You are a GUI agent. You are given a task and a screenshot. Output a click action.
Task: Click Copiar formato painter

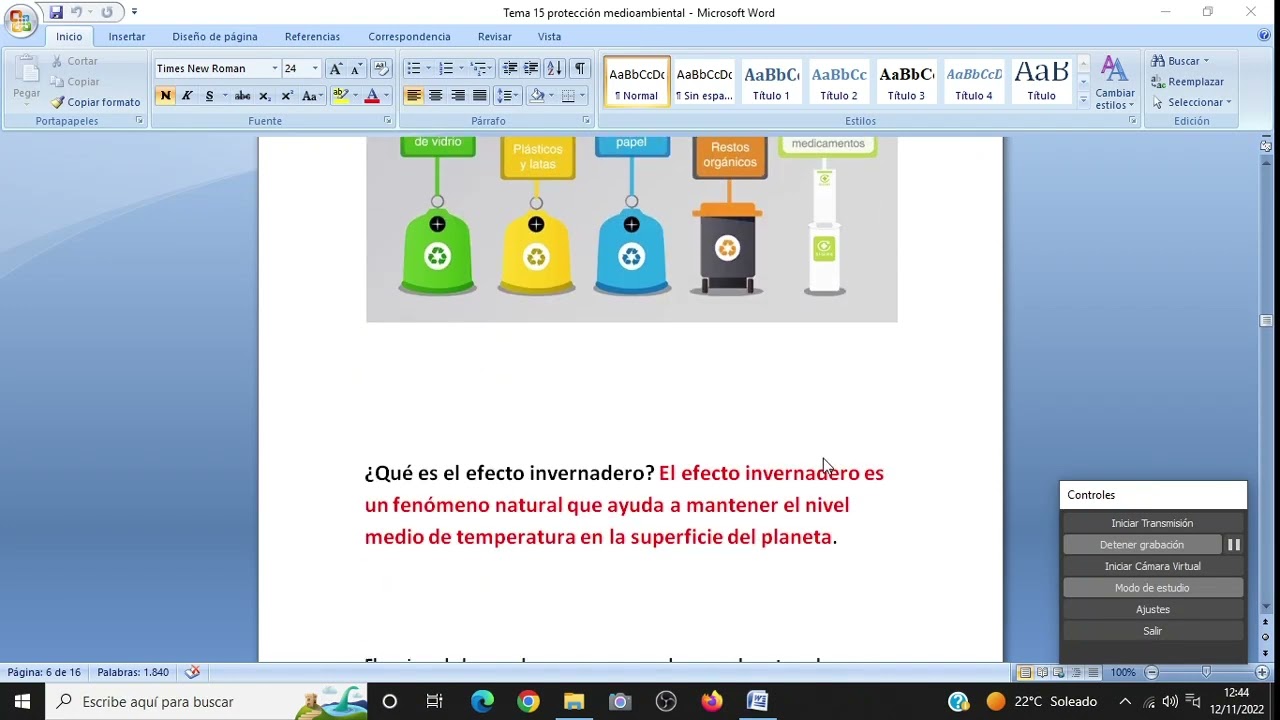click(x=96, y=102)
